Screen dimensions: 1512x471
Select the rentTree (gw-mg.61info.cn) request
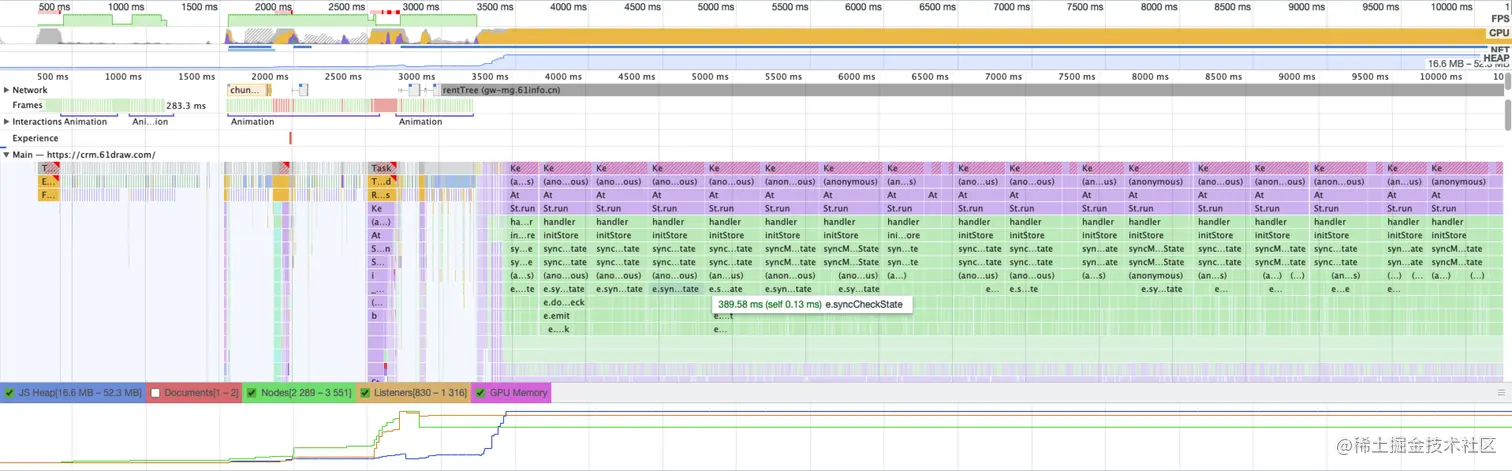[x=970, y=90]
